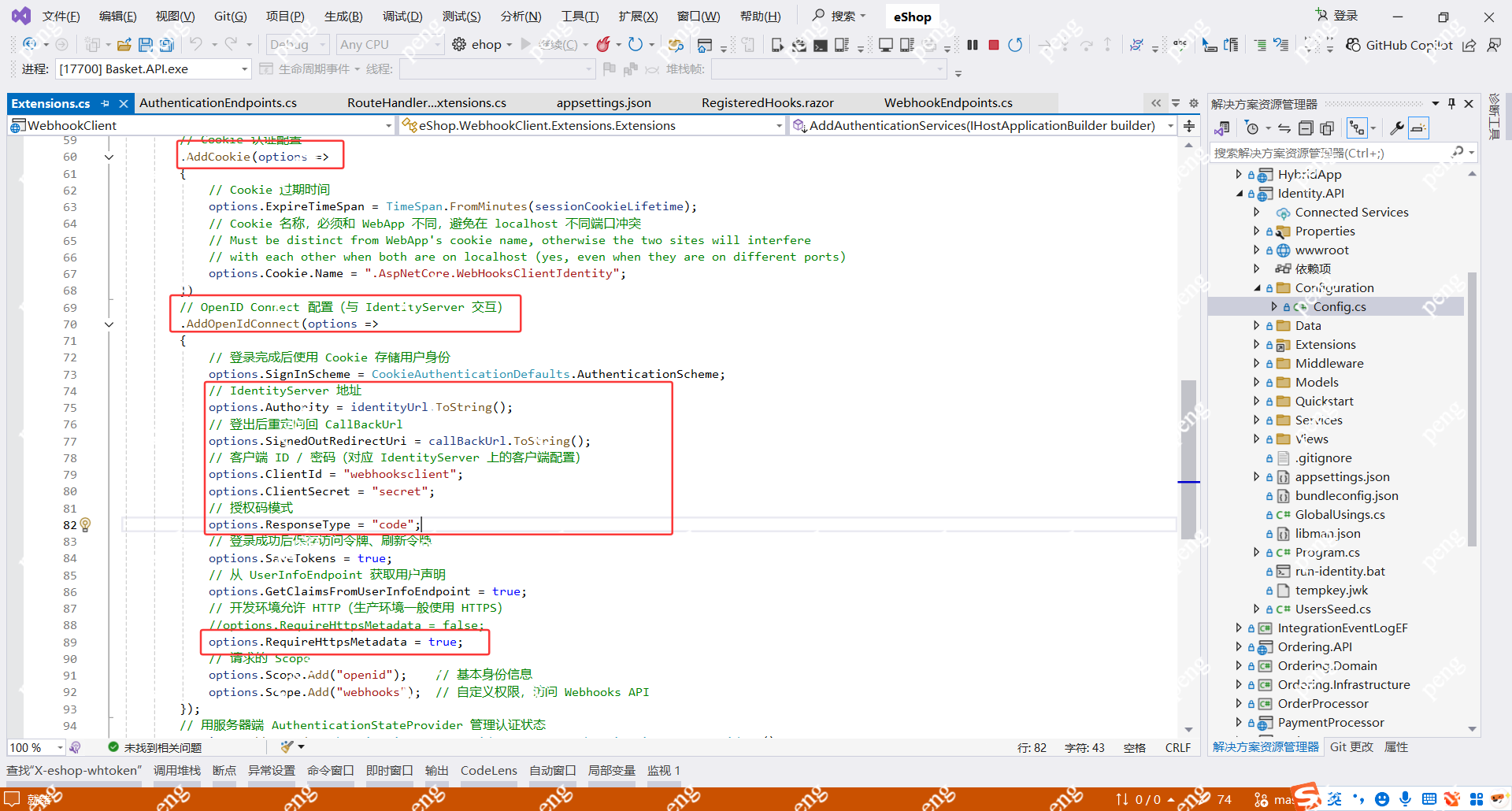
Task: Collapse code block at line 60
Action: pyautogui.click(x=109, y=157)
